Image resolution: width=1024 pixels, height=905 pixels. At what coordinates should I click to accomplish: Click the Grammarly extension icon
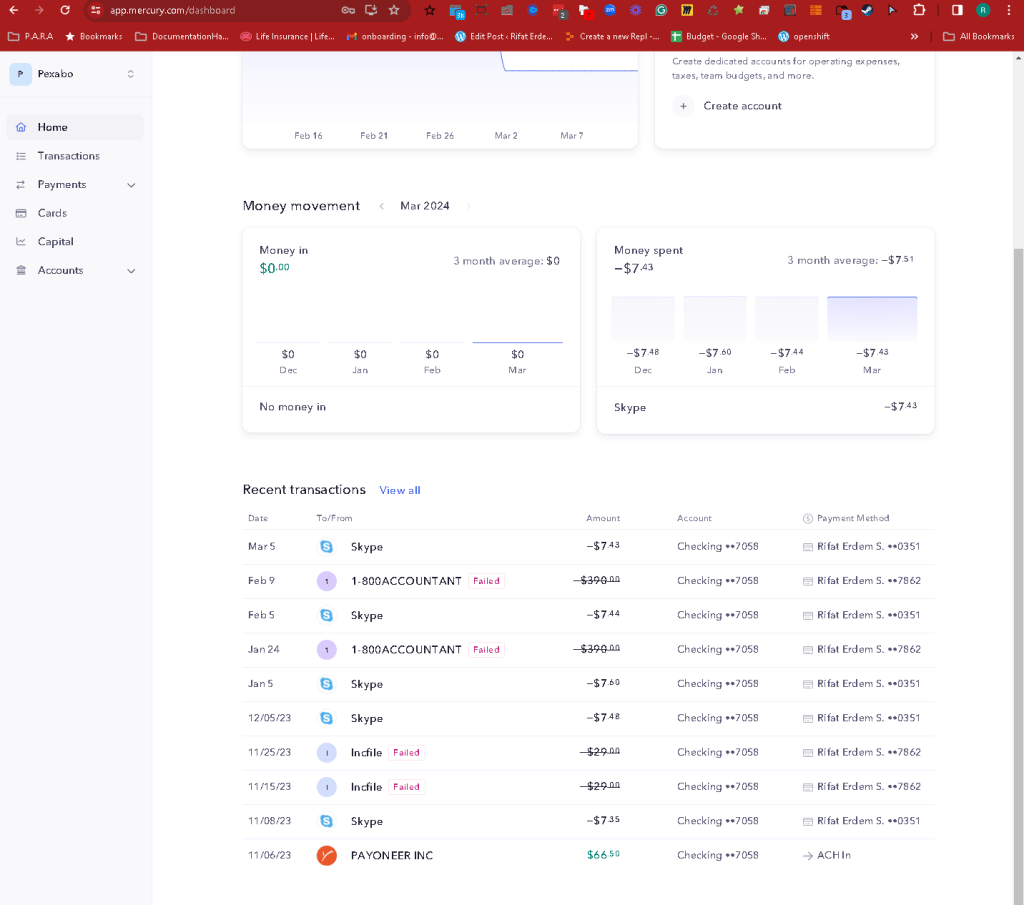pyautogui.click(x=661, y=10)
